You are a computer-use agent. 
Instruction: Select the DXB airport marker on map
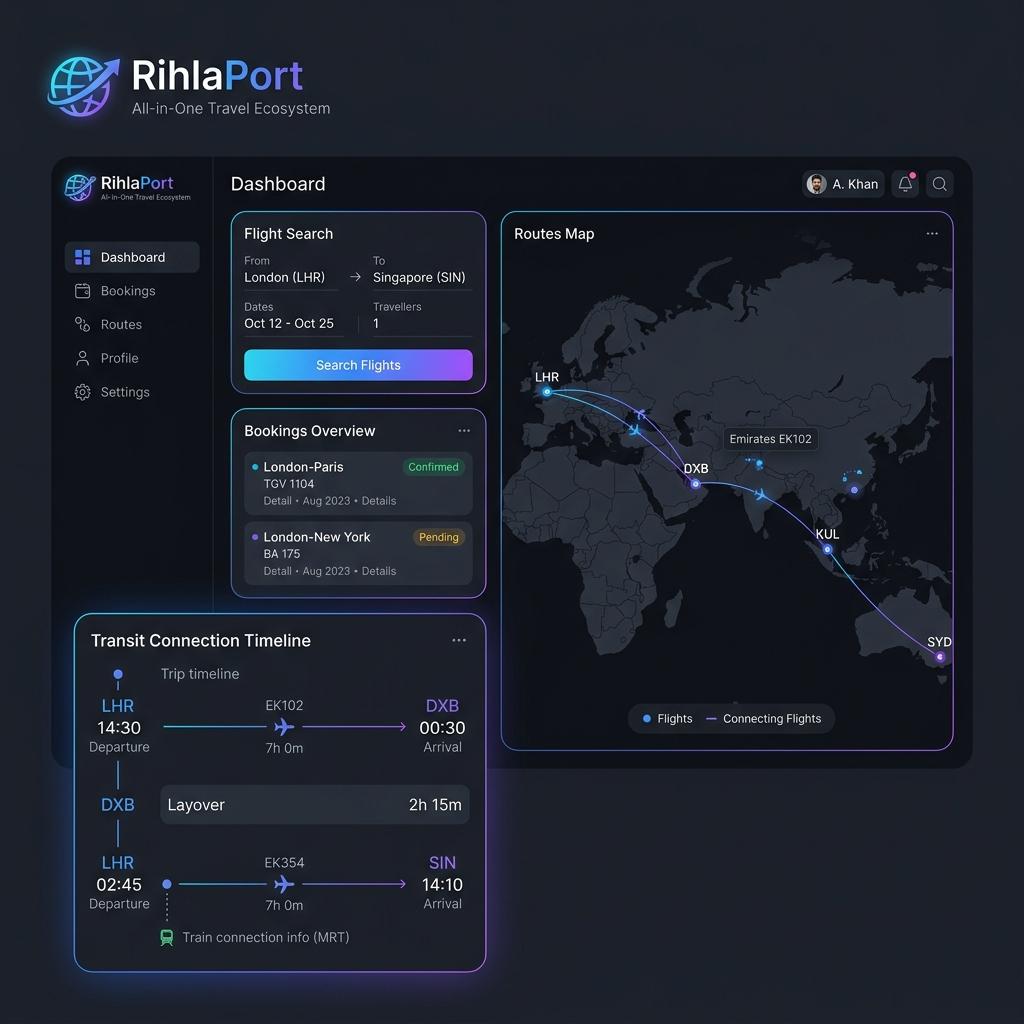pyautogui.click(x=696, y=484)
